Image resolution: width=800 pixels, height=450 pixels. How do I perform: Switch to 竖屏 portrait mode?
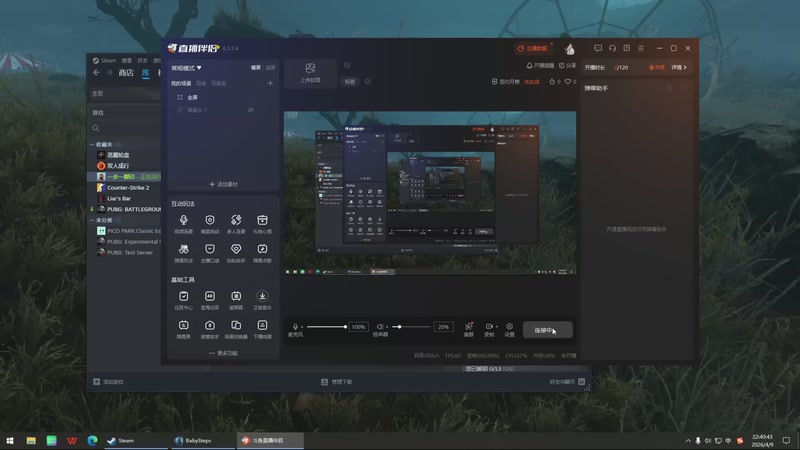click(270, 67)
